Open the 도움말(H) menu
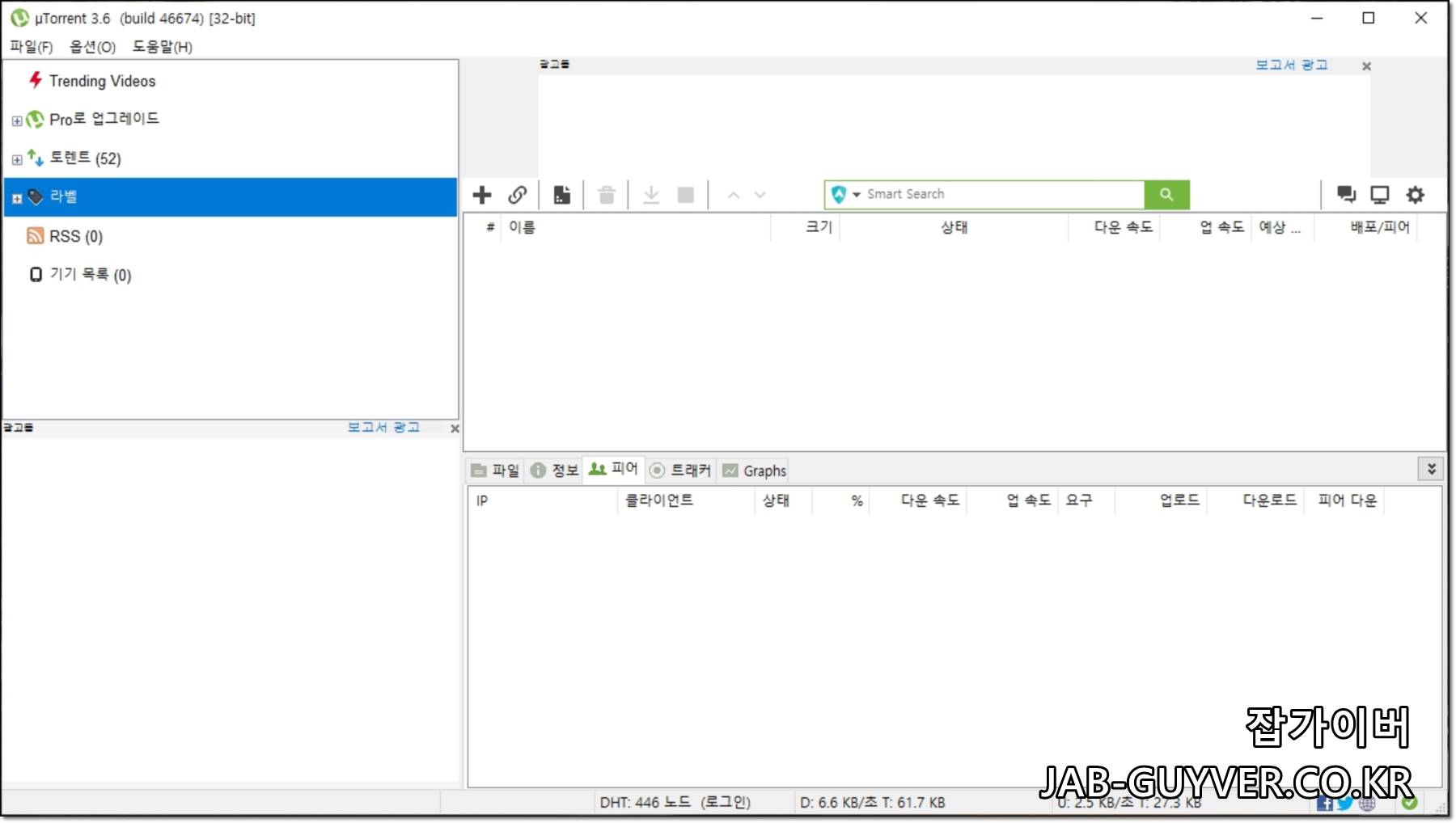 [163, 47]
